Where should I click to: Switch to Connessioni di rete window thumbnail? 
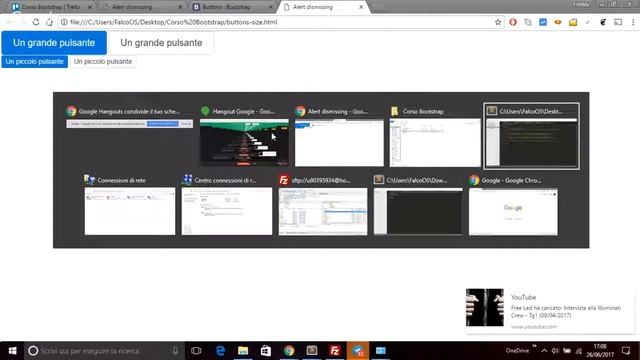(130, 204)
